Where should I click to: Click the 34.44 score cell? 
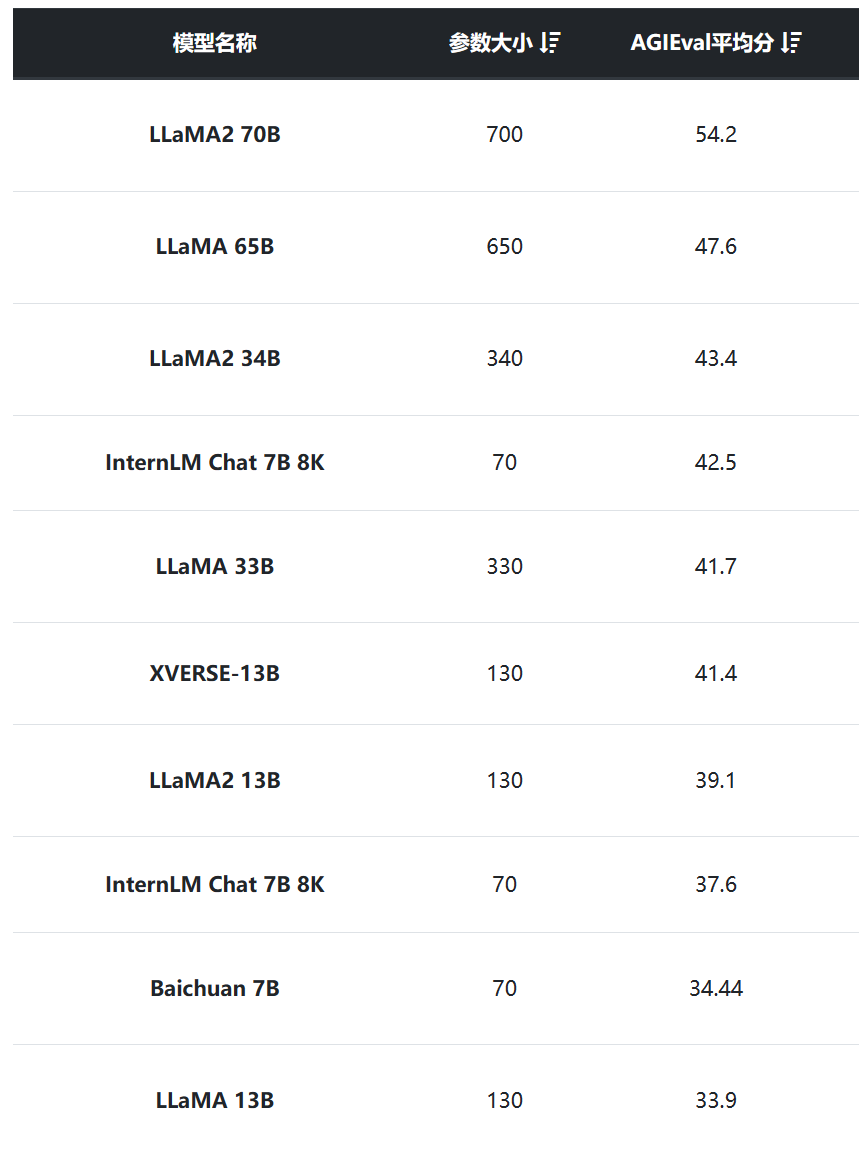[x=716, y=989]
